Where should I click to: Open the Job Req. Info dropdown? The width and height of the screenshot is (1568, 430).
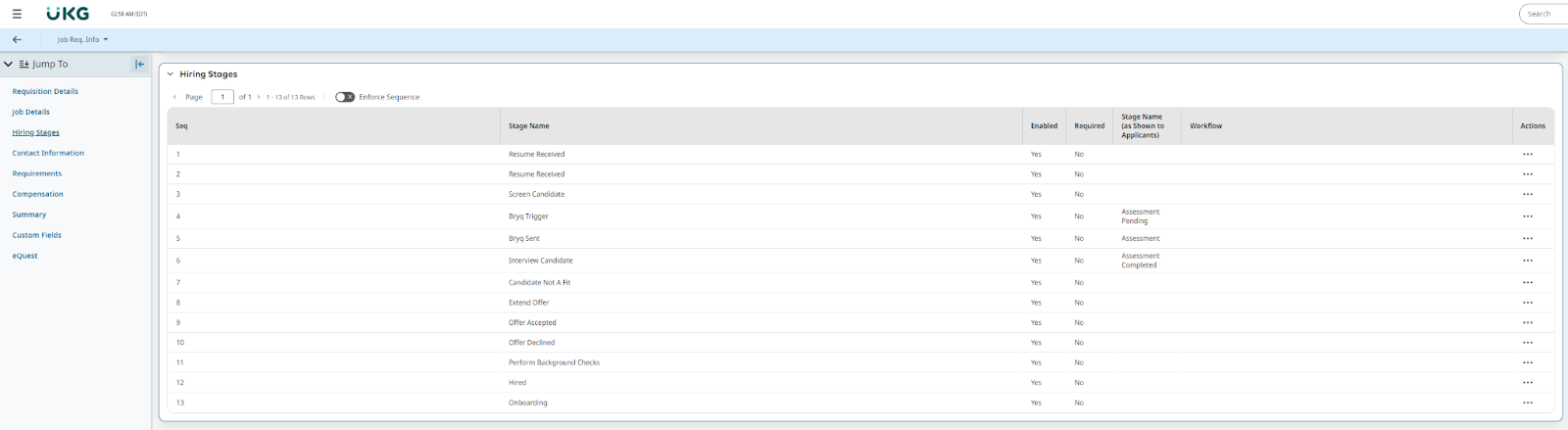coord(82,39)
